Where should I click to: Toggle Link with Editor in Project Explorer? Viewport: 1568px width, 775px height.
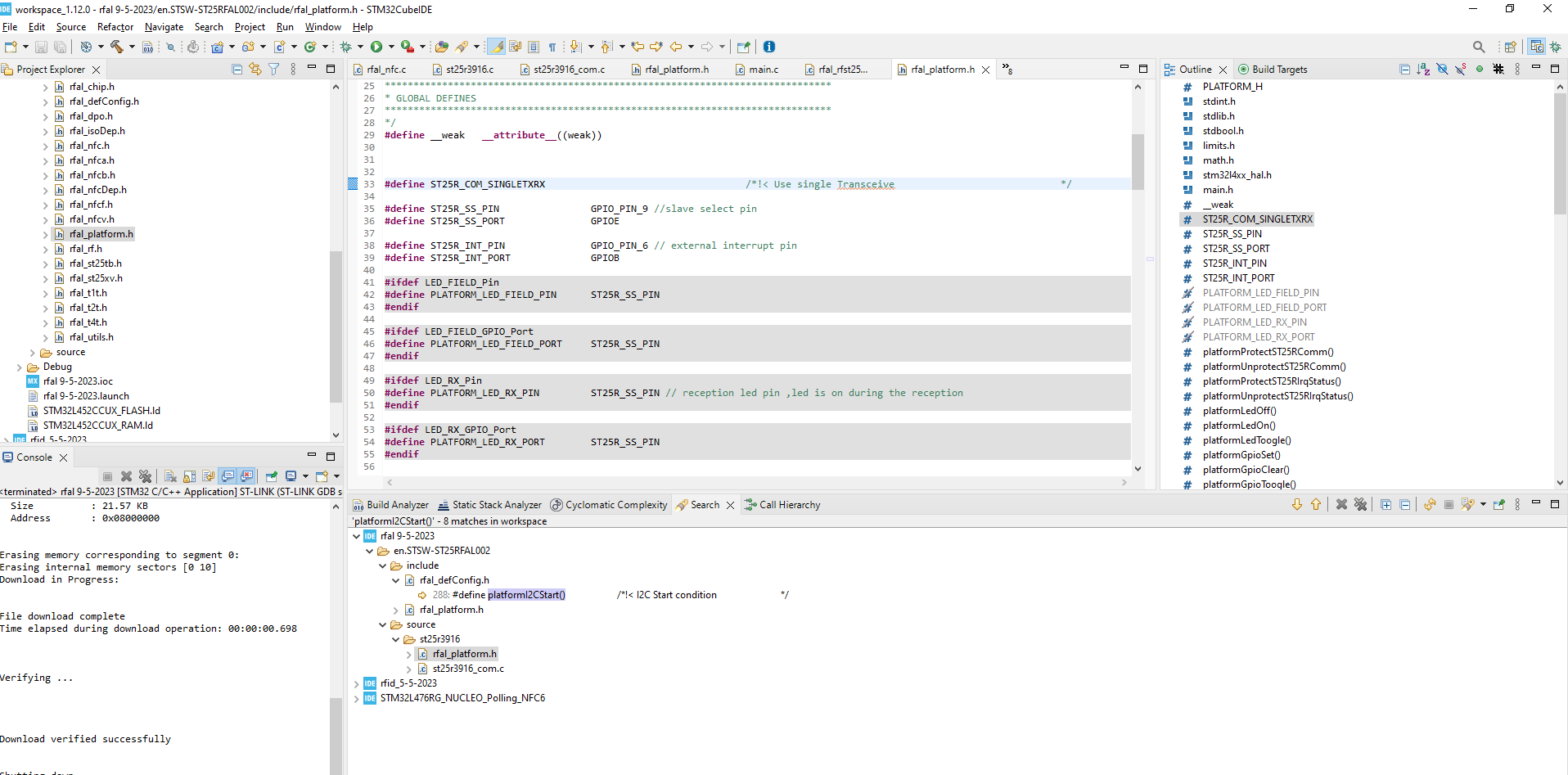point(255,70)
